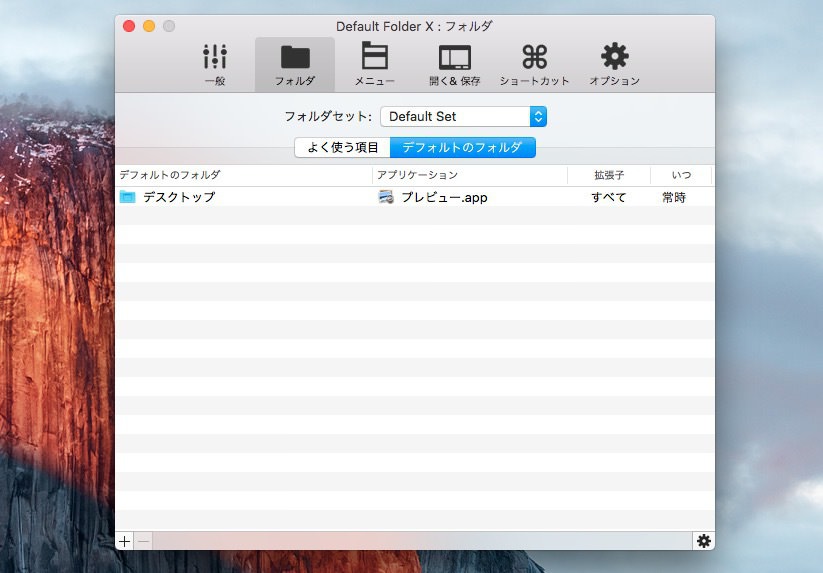Sort by the デフォルトのフォルダ column header
The height and width of the screenshot is (573, 823).
point(243,175)
